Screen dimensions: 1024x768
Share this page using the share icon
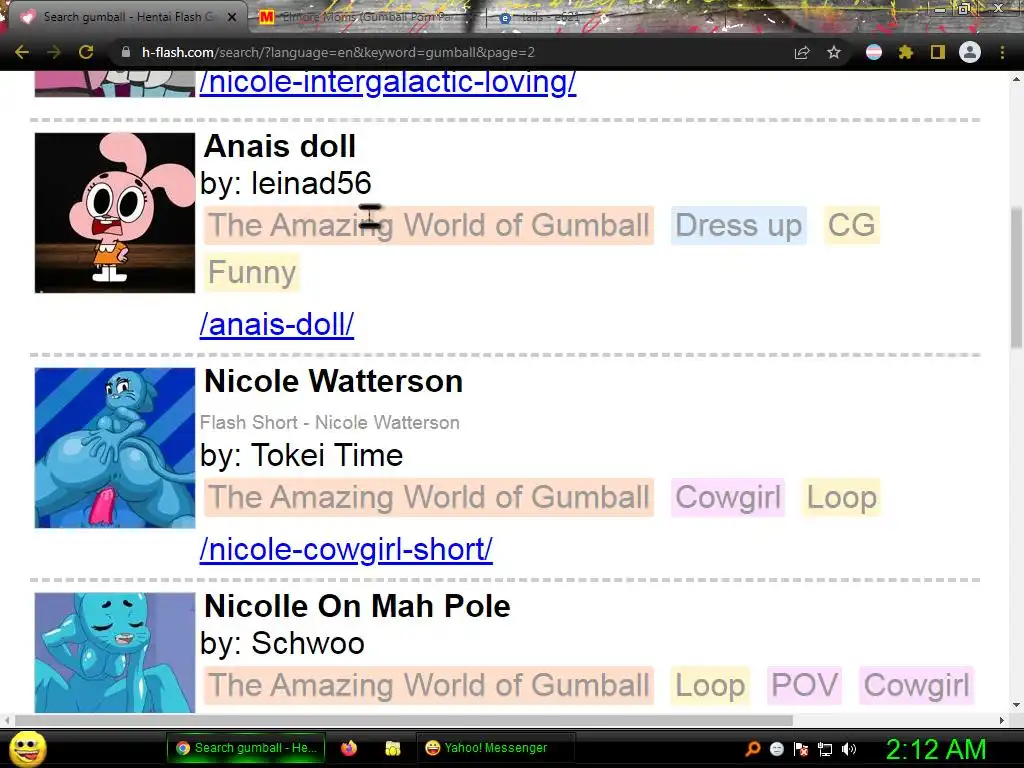pyautogui.click(x=802, y=52)
